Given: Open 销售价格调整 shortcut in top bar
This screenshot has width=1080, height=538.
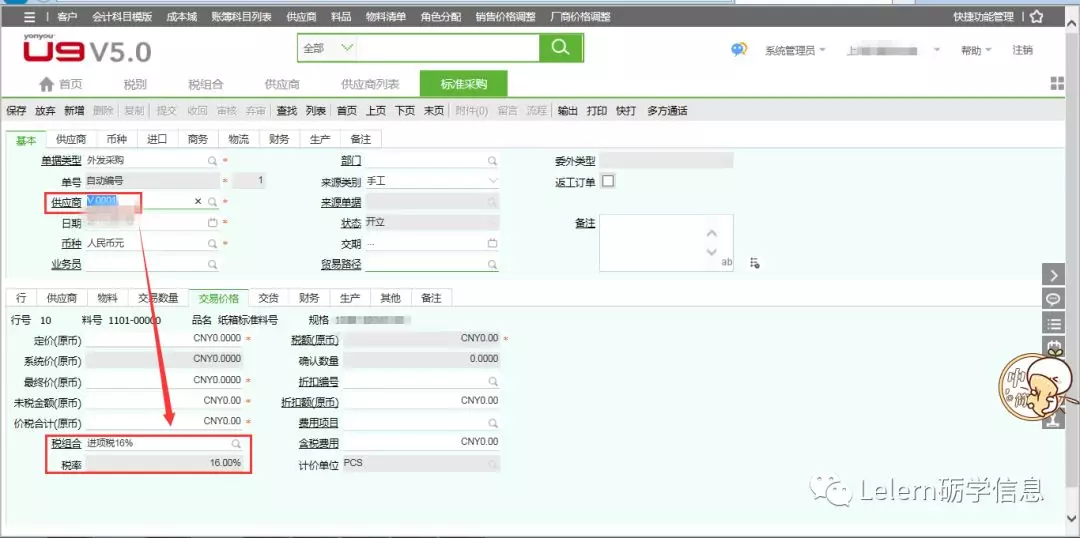Looking at the screenshot, I should [x=506, y=17].
